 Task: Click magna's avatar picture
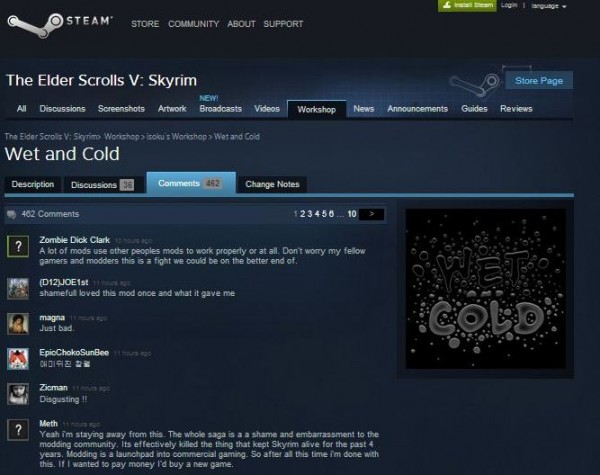[18, 324]
